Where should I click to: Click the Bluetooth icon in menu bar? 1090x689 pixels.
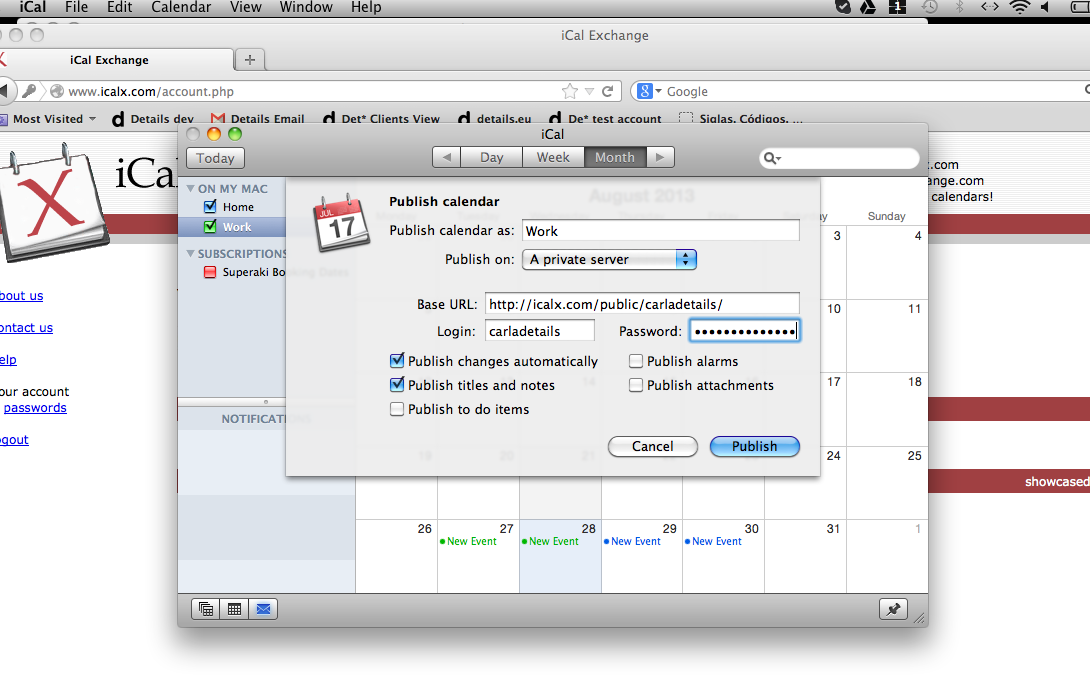[957, 7]
